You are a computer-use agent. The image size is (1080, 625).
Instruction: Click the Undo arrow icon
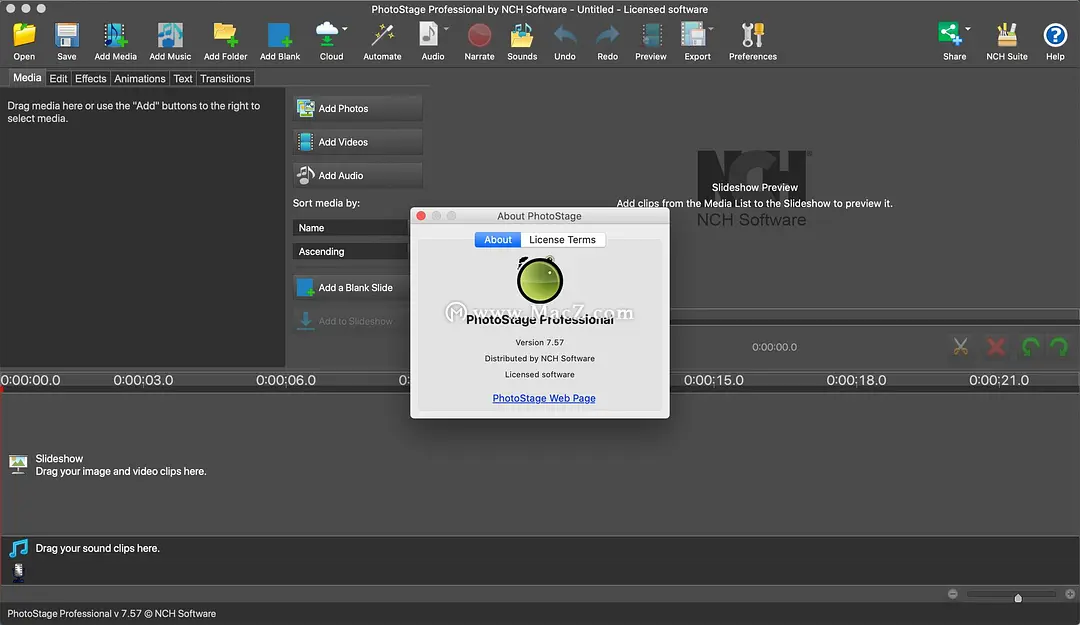click(565, 35)
